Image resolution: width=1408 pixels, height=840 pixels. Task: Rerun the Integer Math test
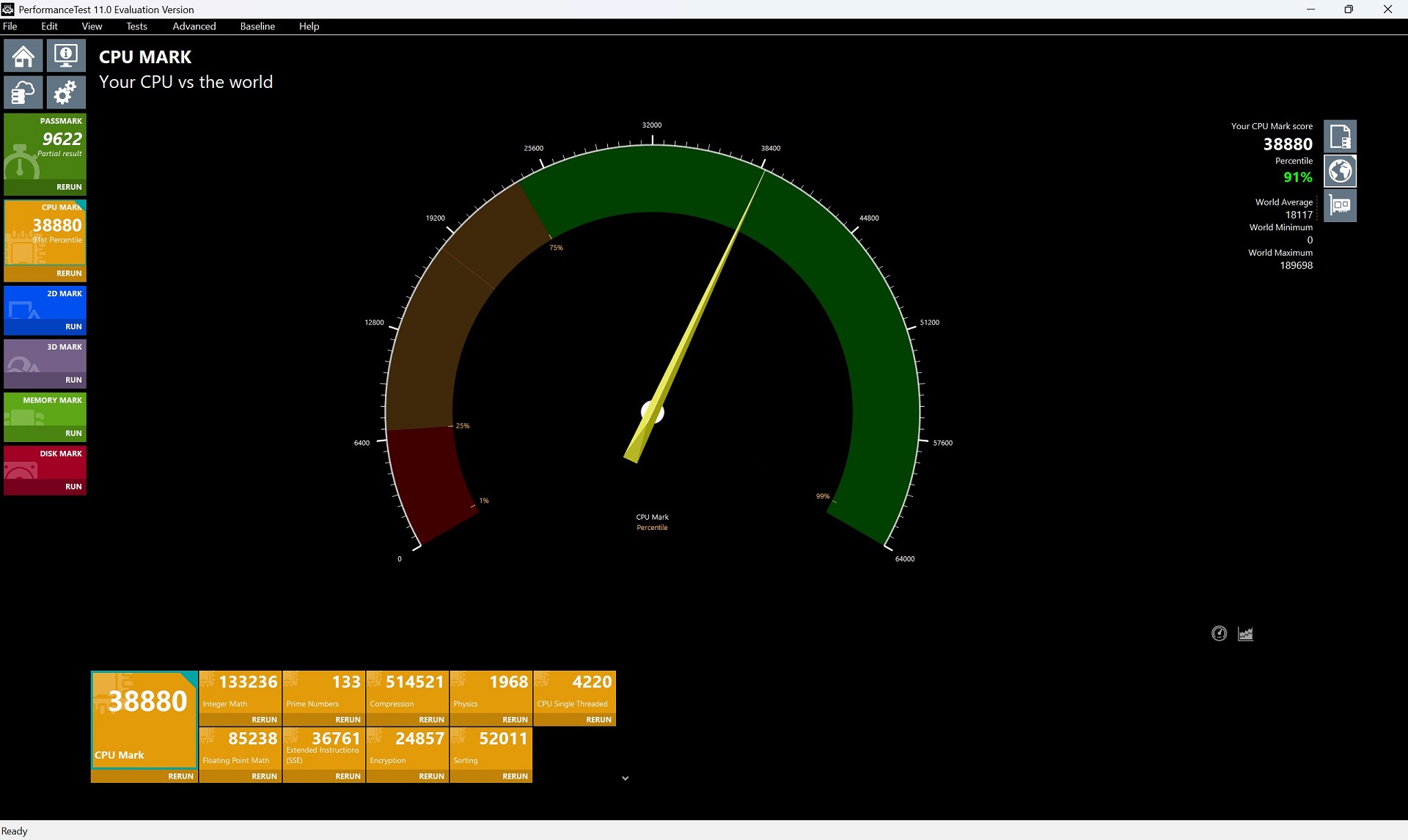[264, 720]
